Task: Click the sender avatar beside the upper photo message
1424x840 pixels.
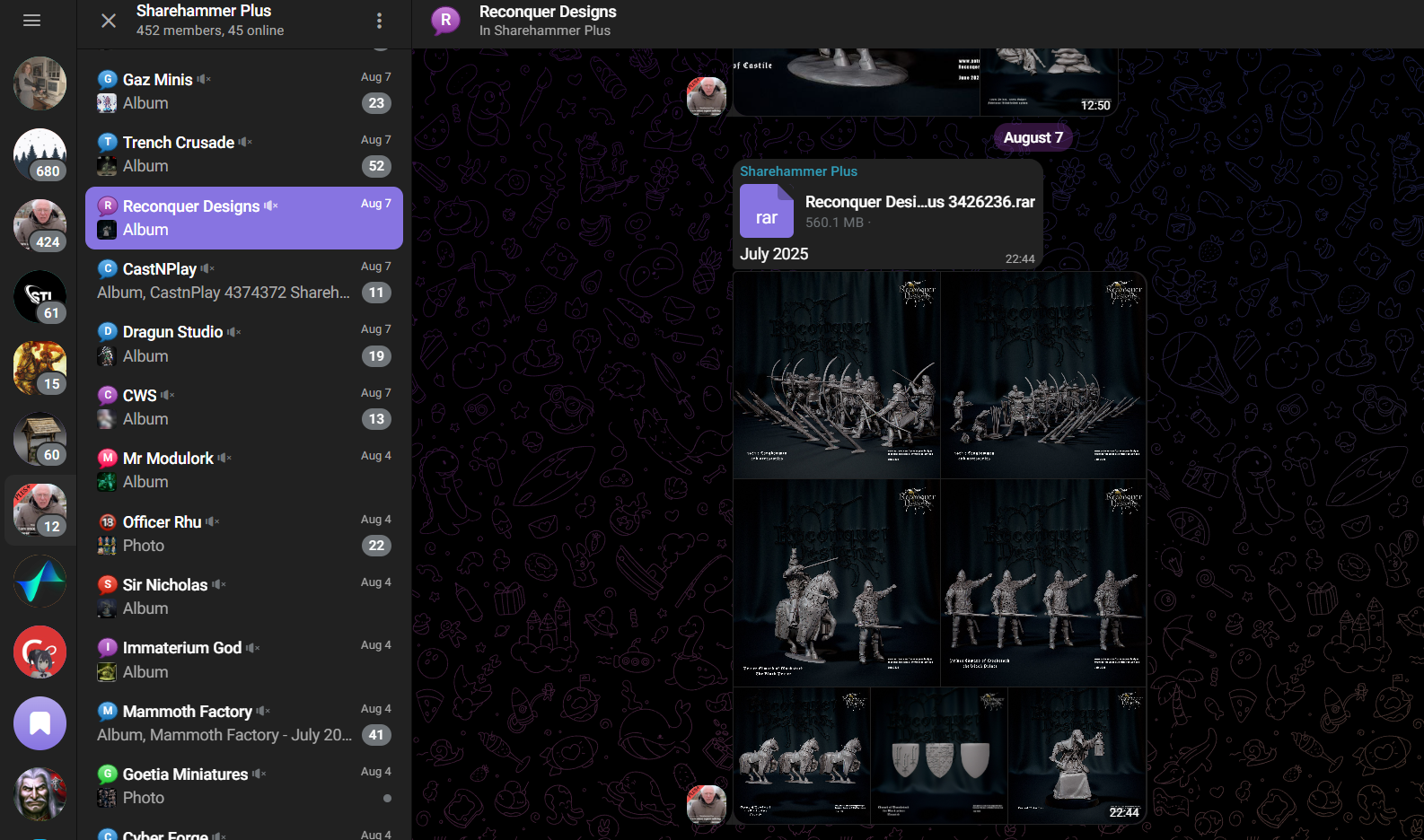Action: [x=707, y=96]
